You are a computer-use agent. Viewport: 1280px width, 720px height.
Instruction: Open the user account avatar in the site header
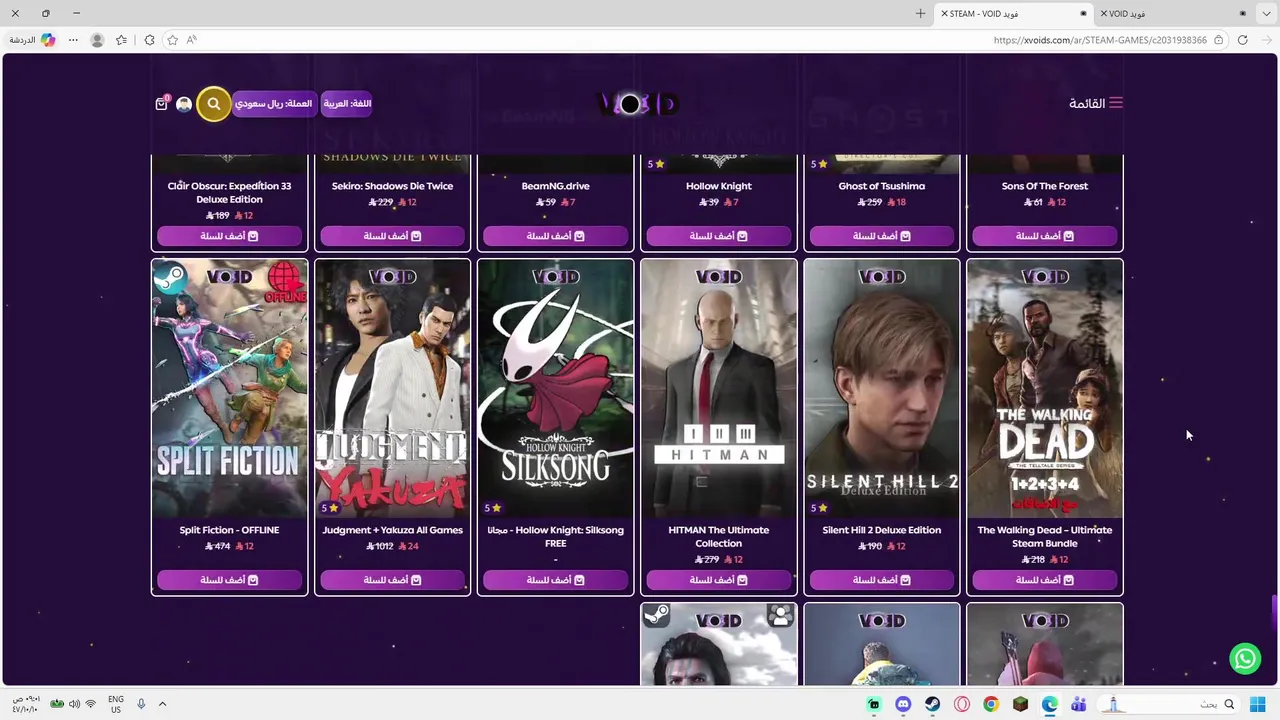click(184, 104)
